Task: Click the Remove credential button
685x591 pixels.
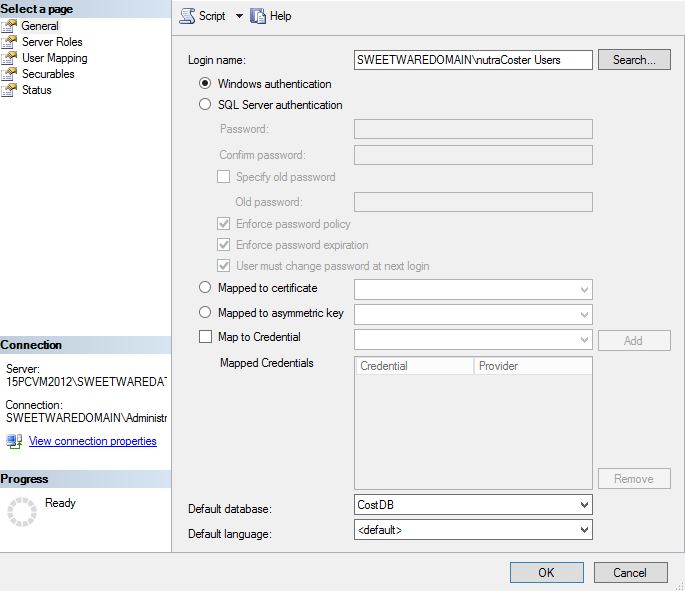Action: [x=634, y=479]
